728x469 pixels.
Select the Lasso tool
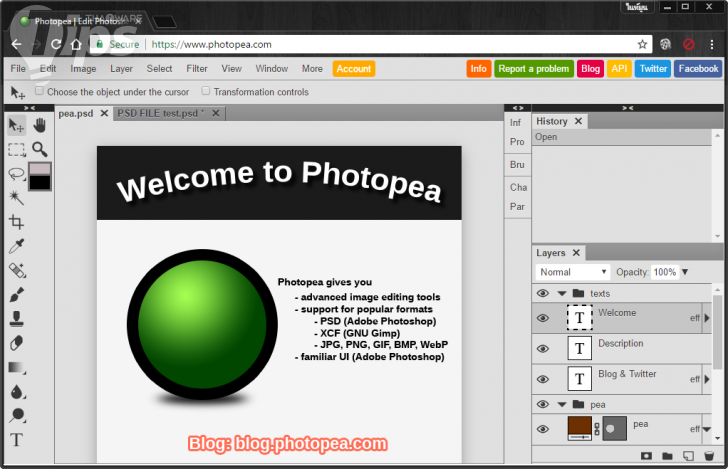(17, 174)
